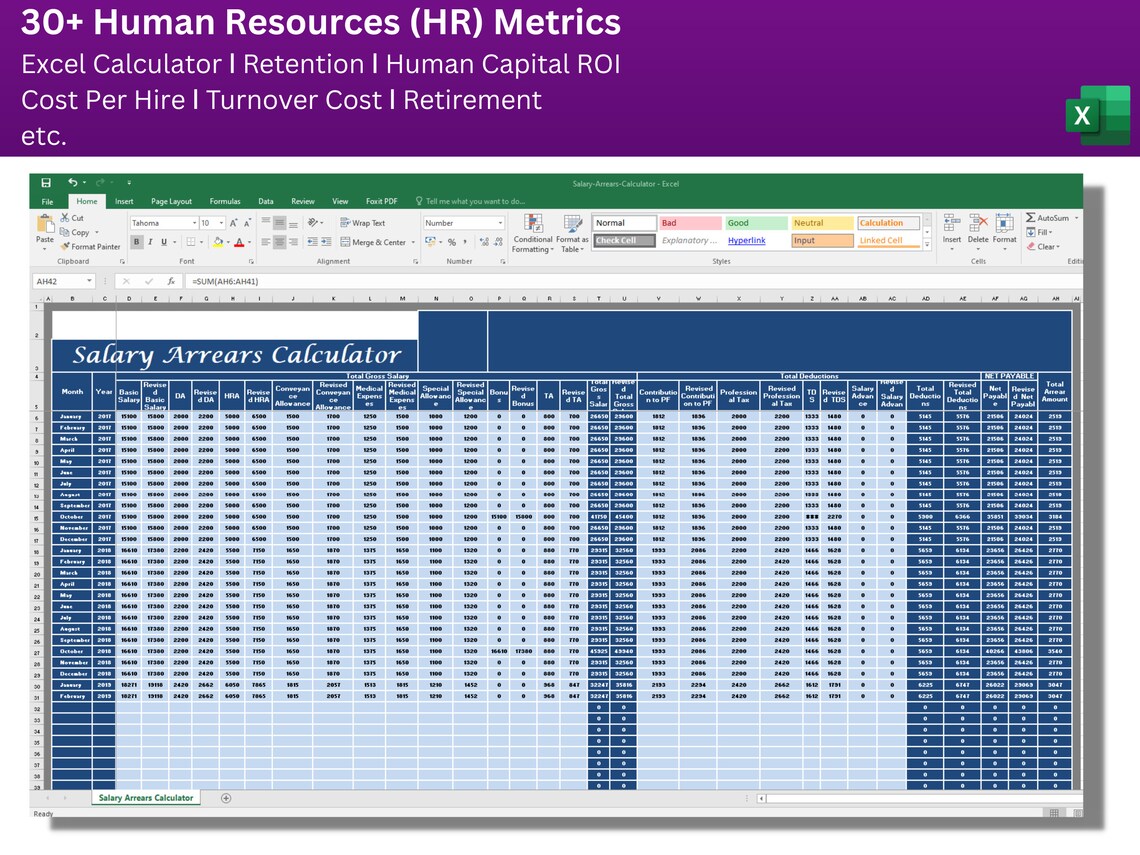Click the Hyperlink cell style
This screenshot has width=1140, height=855.
[x=748, y=240]
